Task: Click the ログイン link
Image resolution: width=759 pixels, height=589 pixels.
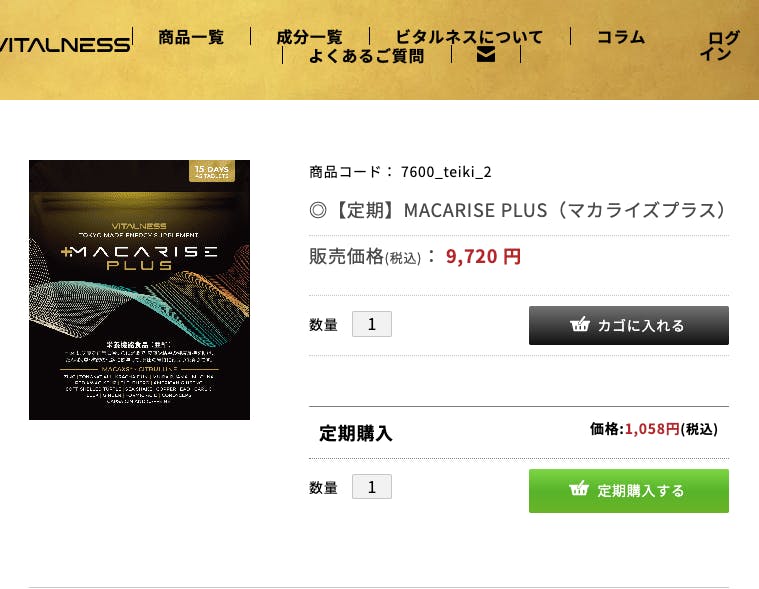Action: pos(719,45)
